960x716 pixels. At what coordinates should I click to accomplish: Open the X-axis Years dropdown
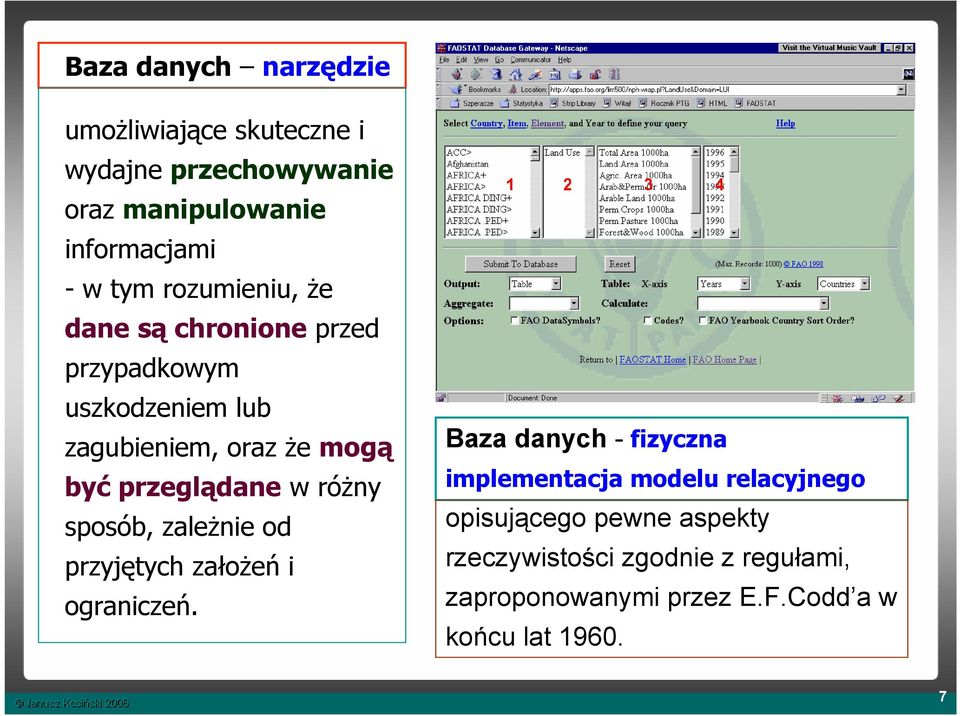point(724,284)
